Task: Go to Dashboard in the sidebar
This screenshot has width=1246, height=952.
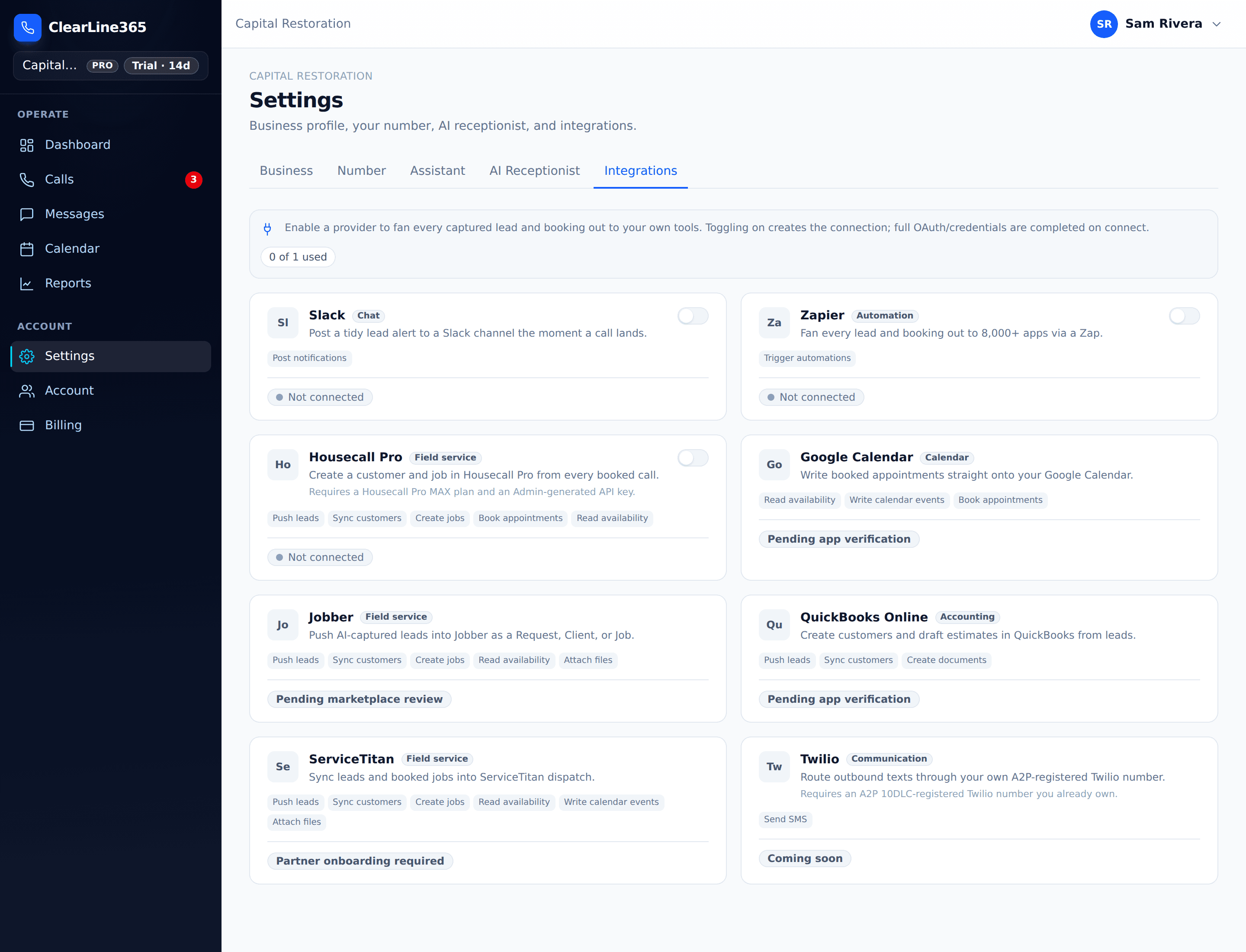Action: (110, 145)
